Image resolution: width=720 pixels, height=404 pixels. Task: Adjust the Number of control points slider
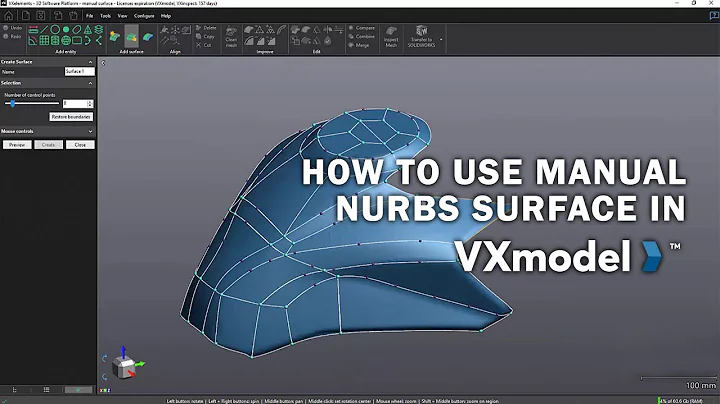pyautogui.click(x=32, y=104)
